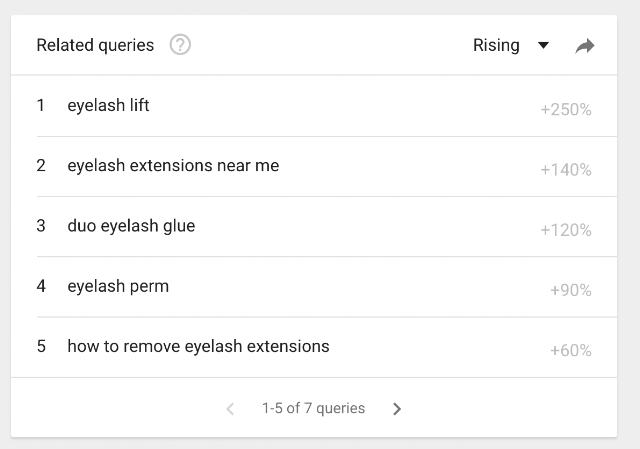640x449 pixels.
Task: Open how to remove eyelash extensions
Action: [x=198, y=346]
